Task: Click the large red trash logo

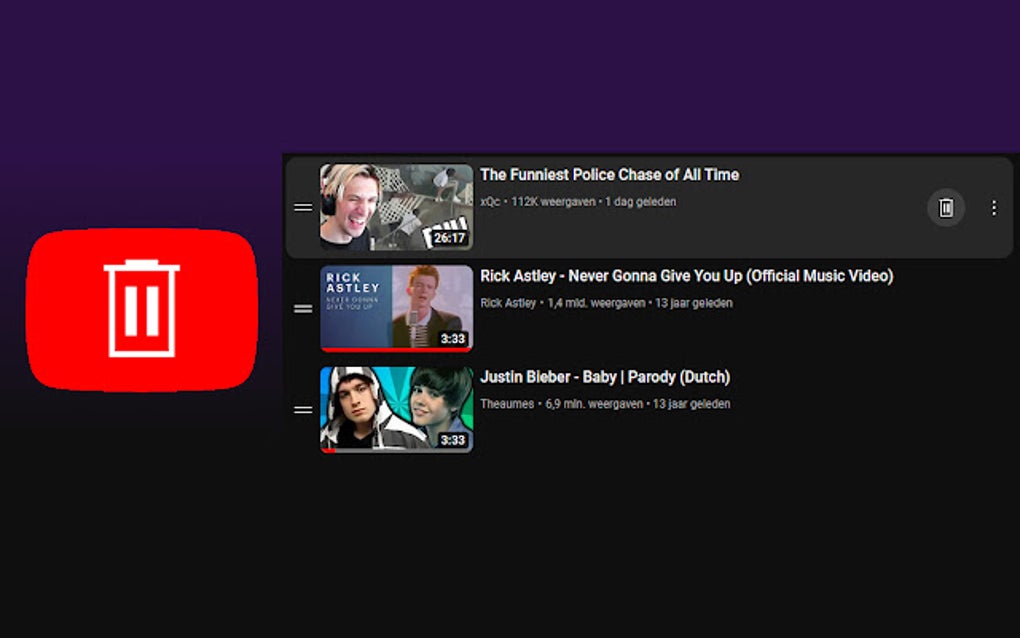Action: coord(142,310)
